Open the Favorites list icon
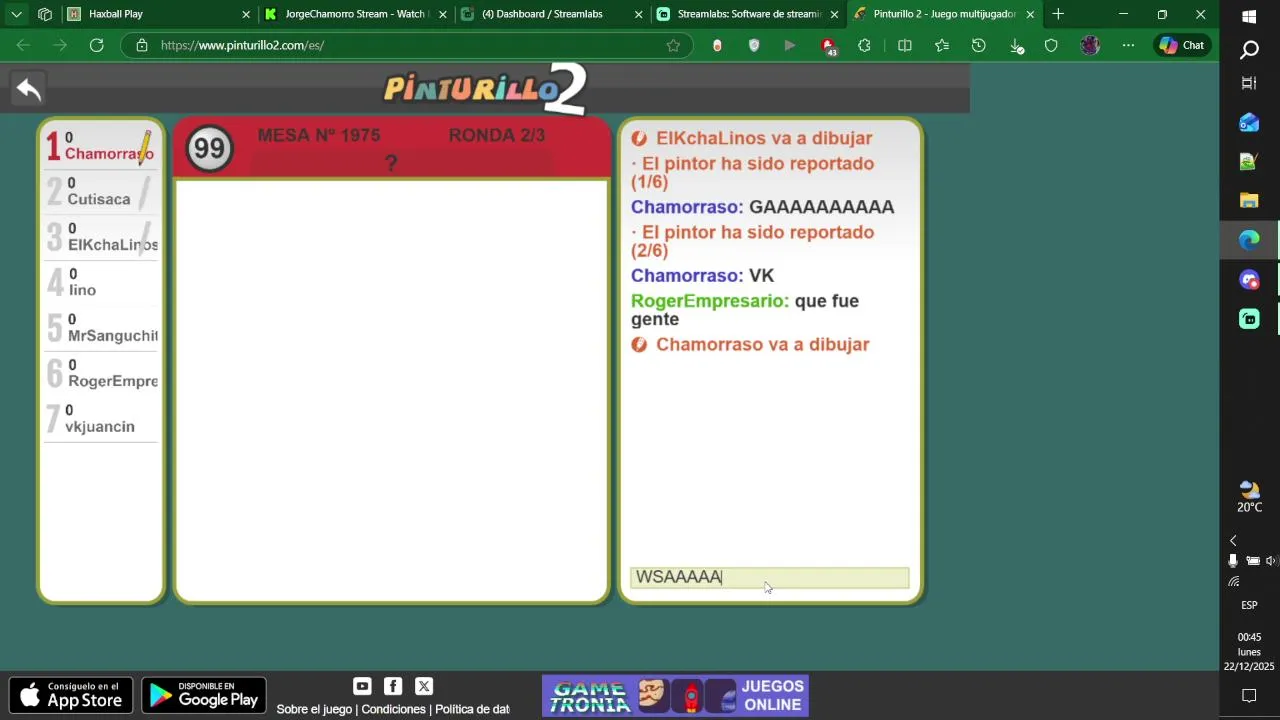Viewport: 1280px width, 720px height. [941, 45]
